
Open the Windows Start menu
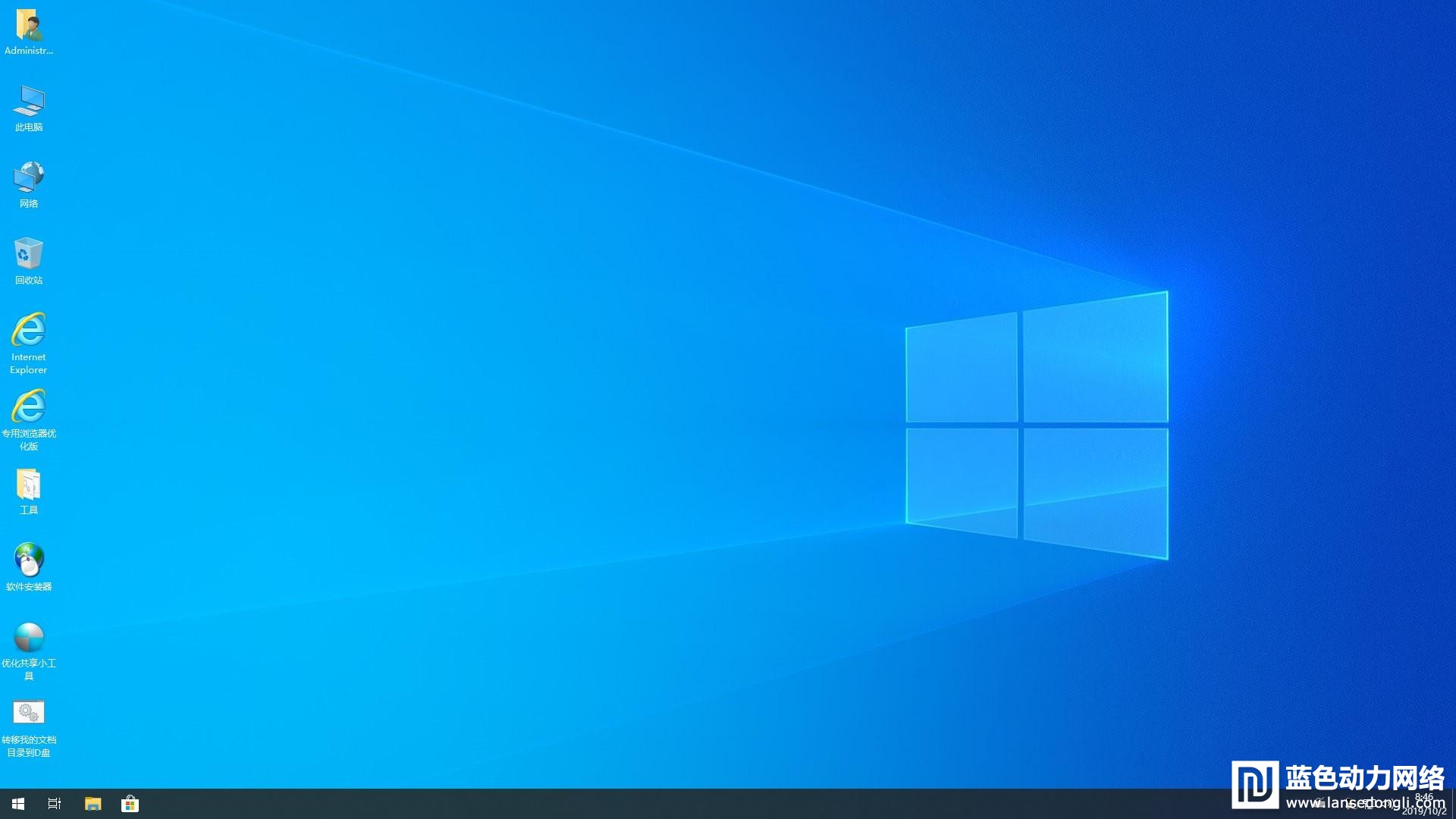[18, 804]
